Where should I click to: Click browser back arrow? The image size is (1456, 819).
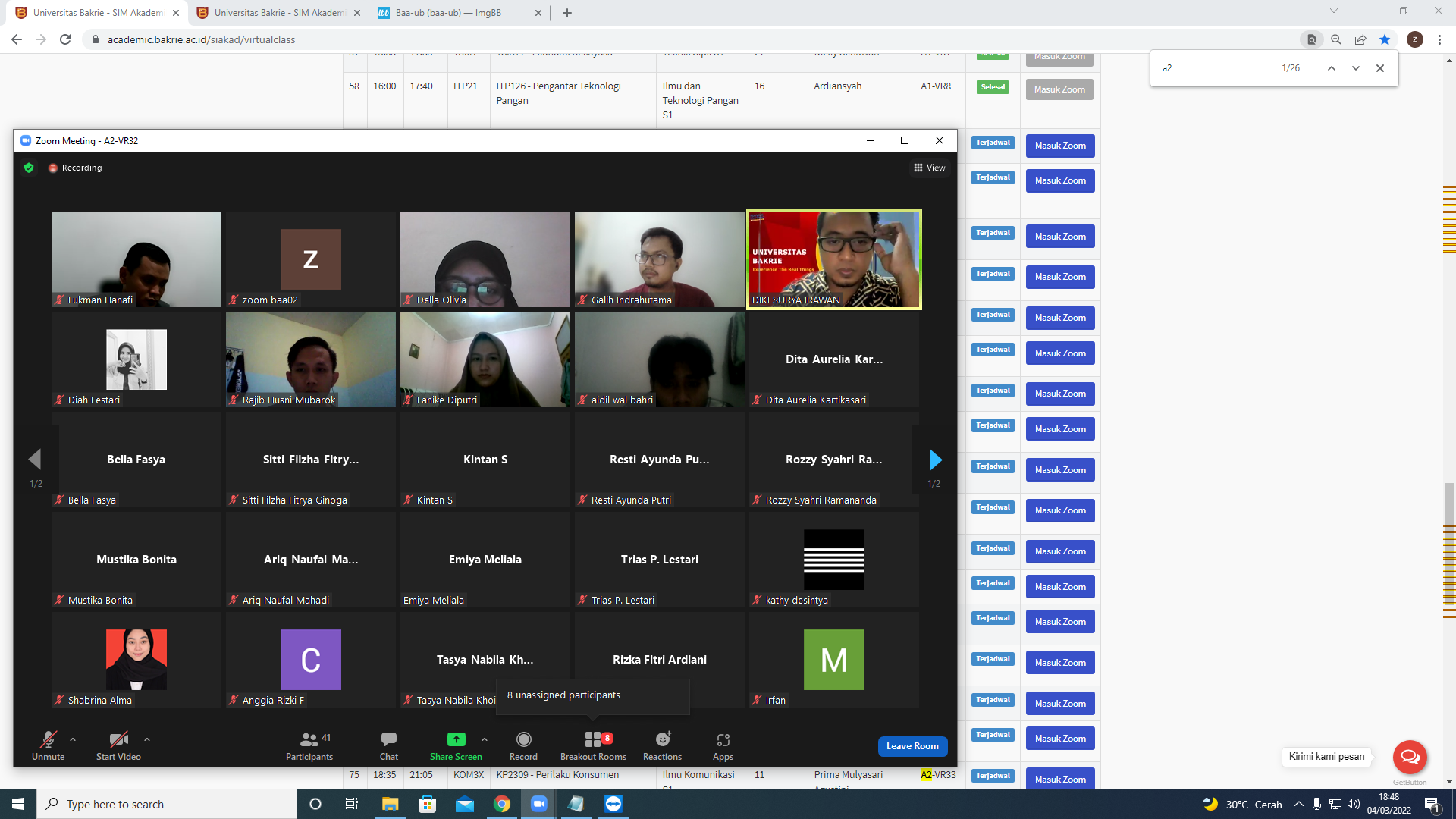pyautogui.click(x=17, y=39)
